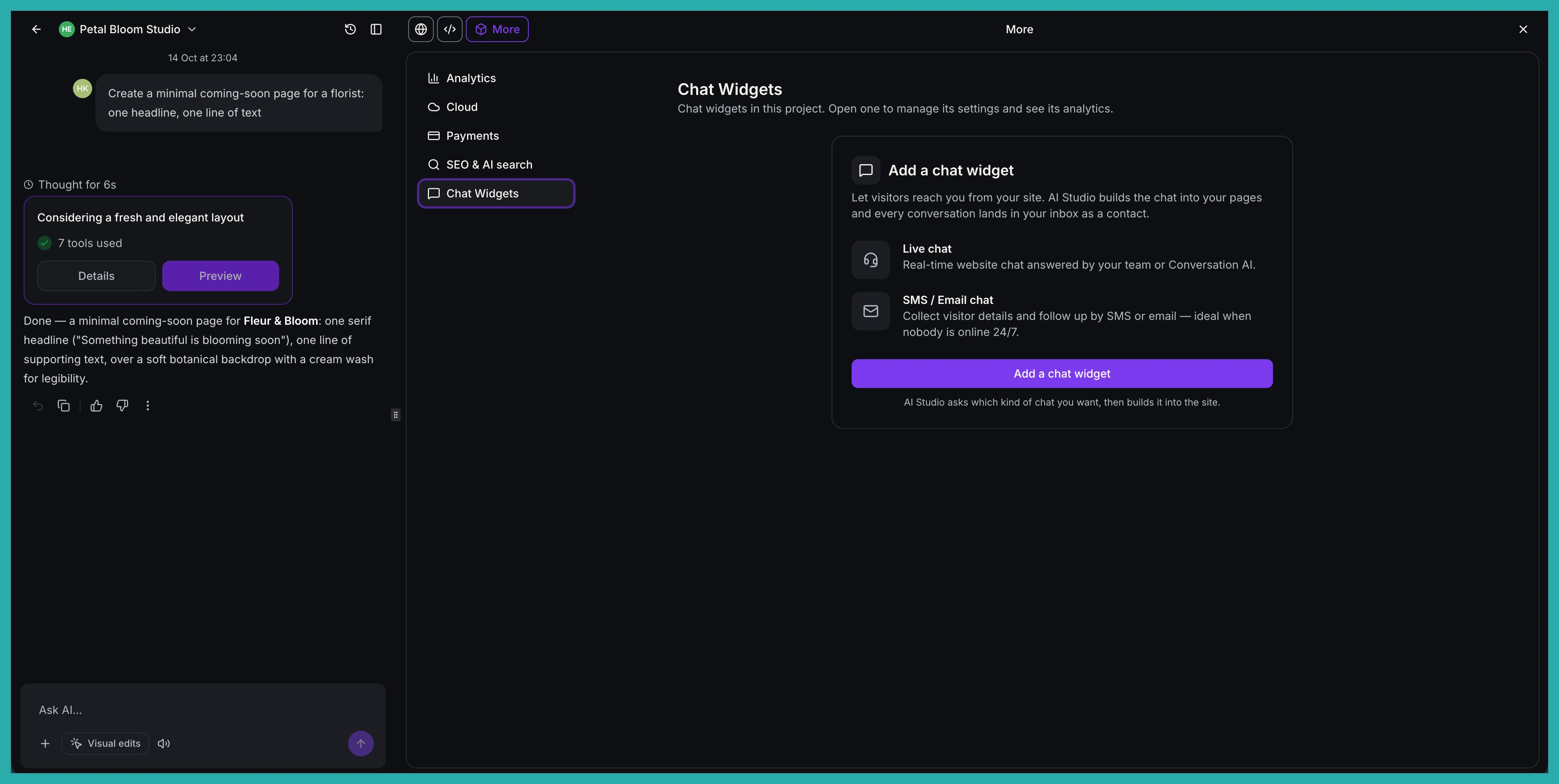Click the SMS / Email chat envelope icon

870,311
